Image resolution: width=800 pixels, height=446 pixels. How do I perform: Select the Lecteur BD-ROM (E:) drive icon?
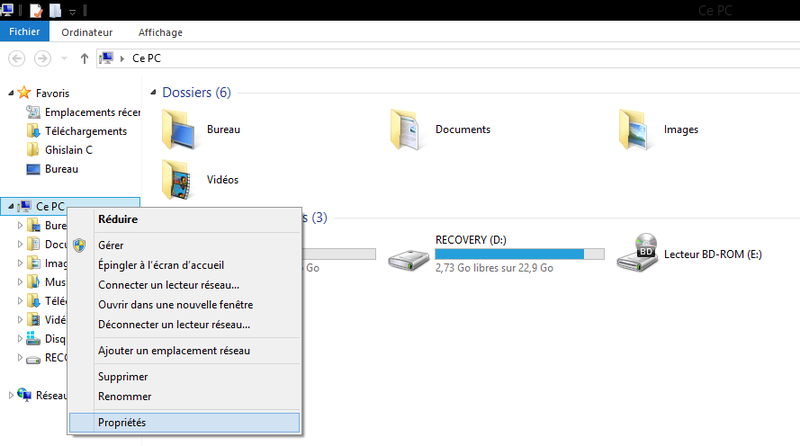[638, 253]
